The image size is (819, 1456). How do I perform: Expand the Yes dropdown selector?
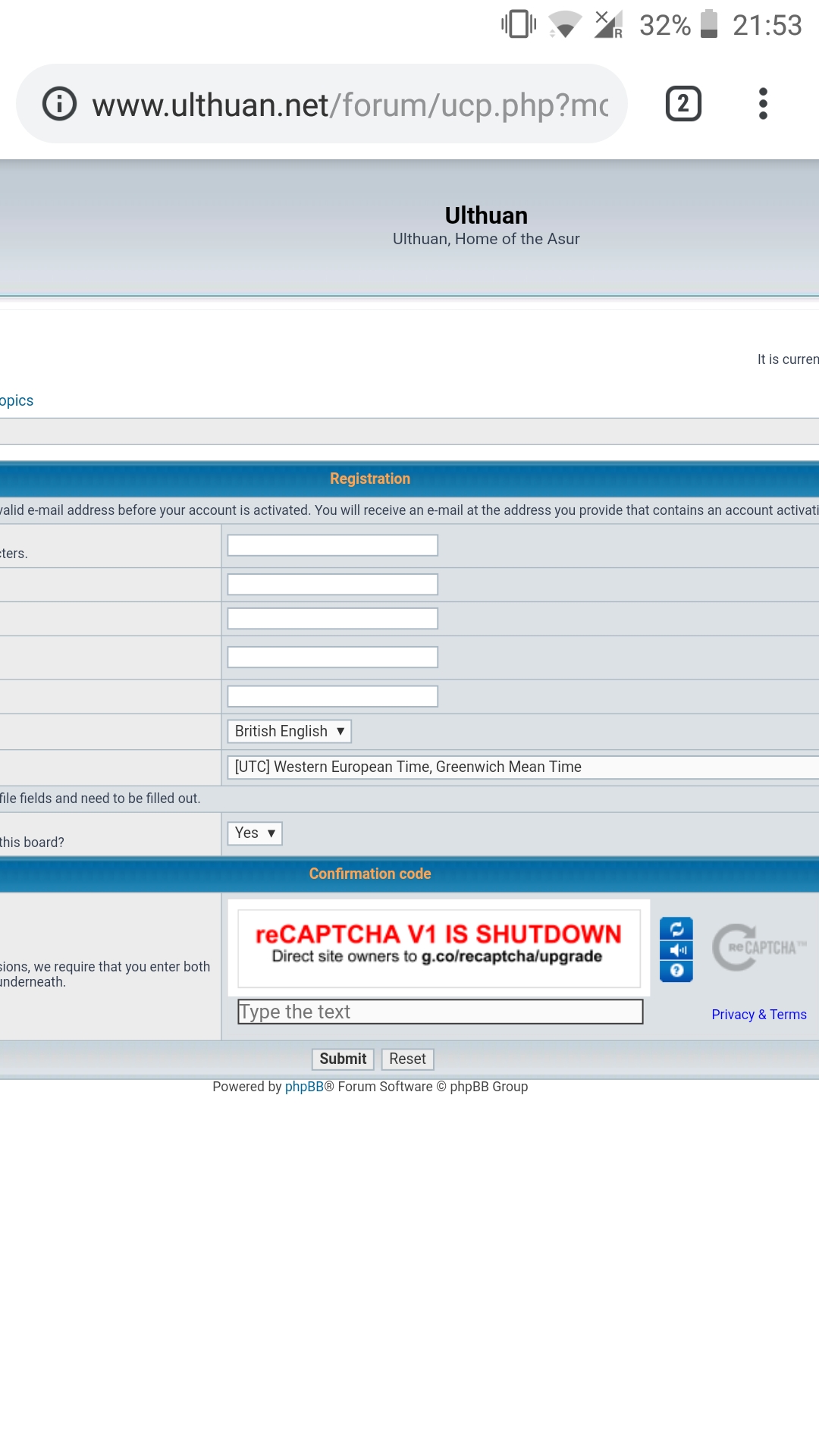pos(255,833)
